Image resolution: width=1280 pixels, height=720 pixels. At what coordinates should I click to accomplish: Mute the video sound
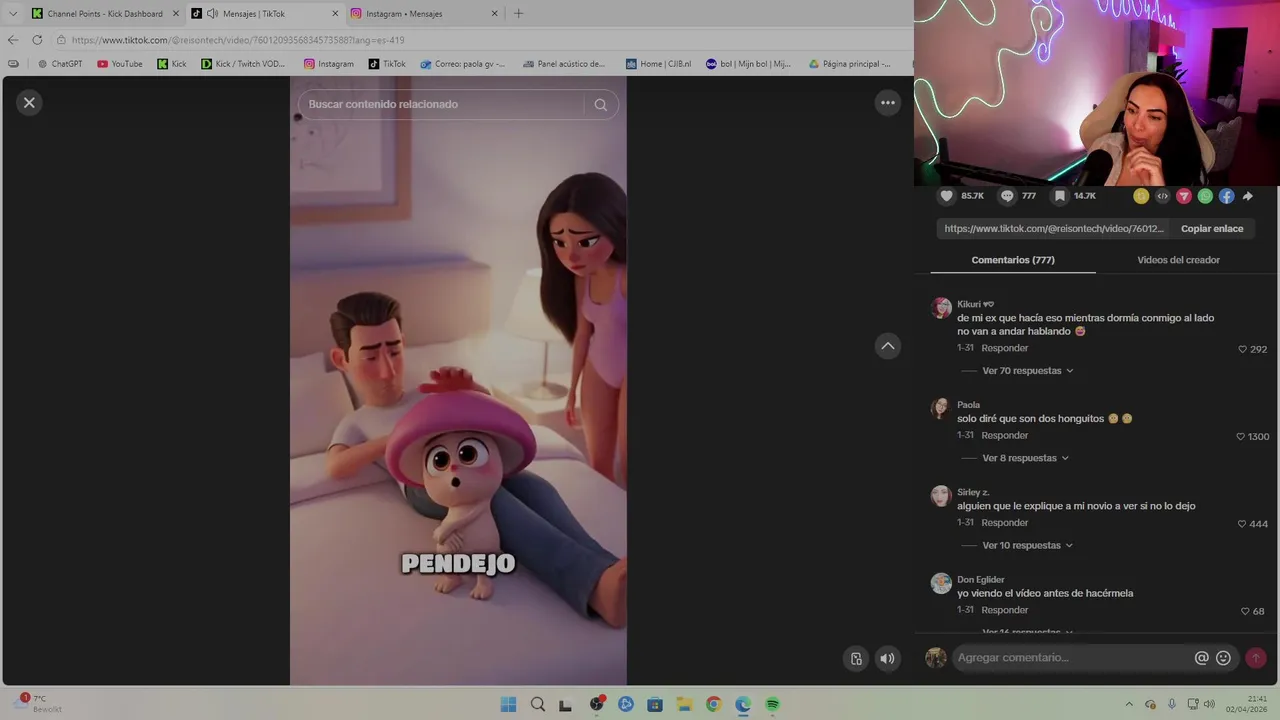pos(887,658)
